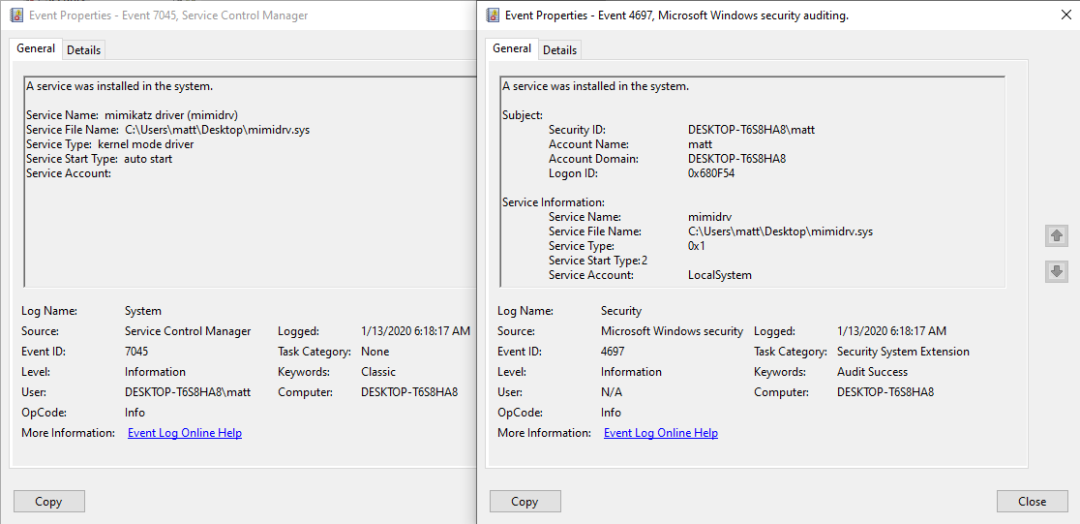Screen dimensions: 1080x524
Task: Click Event ID value 4697
Action: click(612, 351)
